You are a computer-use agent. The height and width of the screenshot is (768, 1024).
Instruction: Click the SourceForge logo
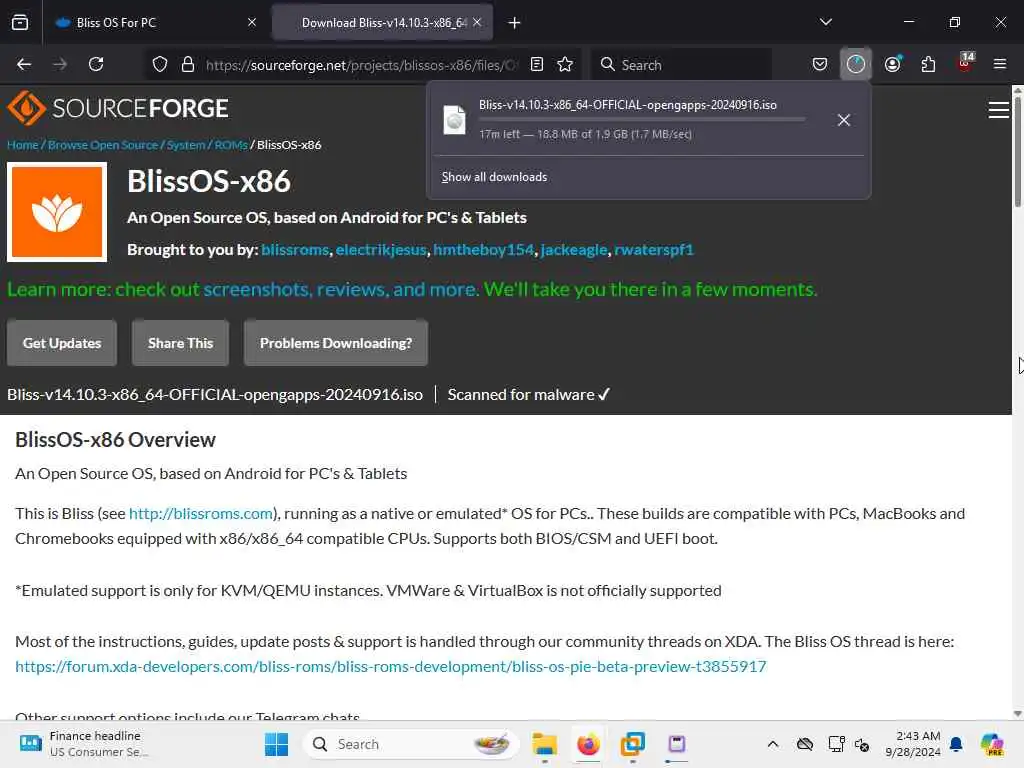coord(118,108)
